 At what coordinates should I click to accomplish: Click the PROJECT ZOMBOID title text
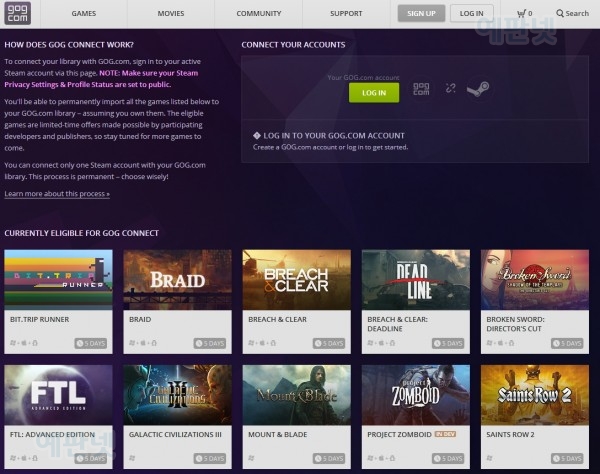(x=399, y=435)
